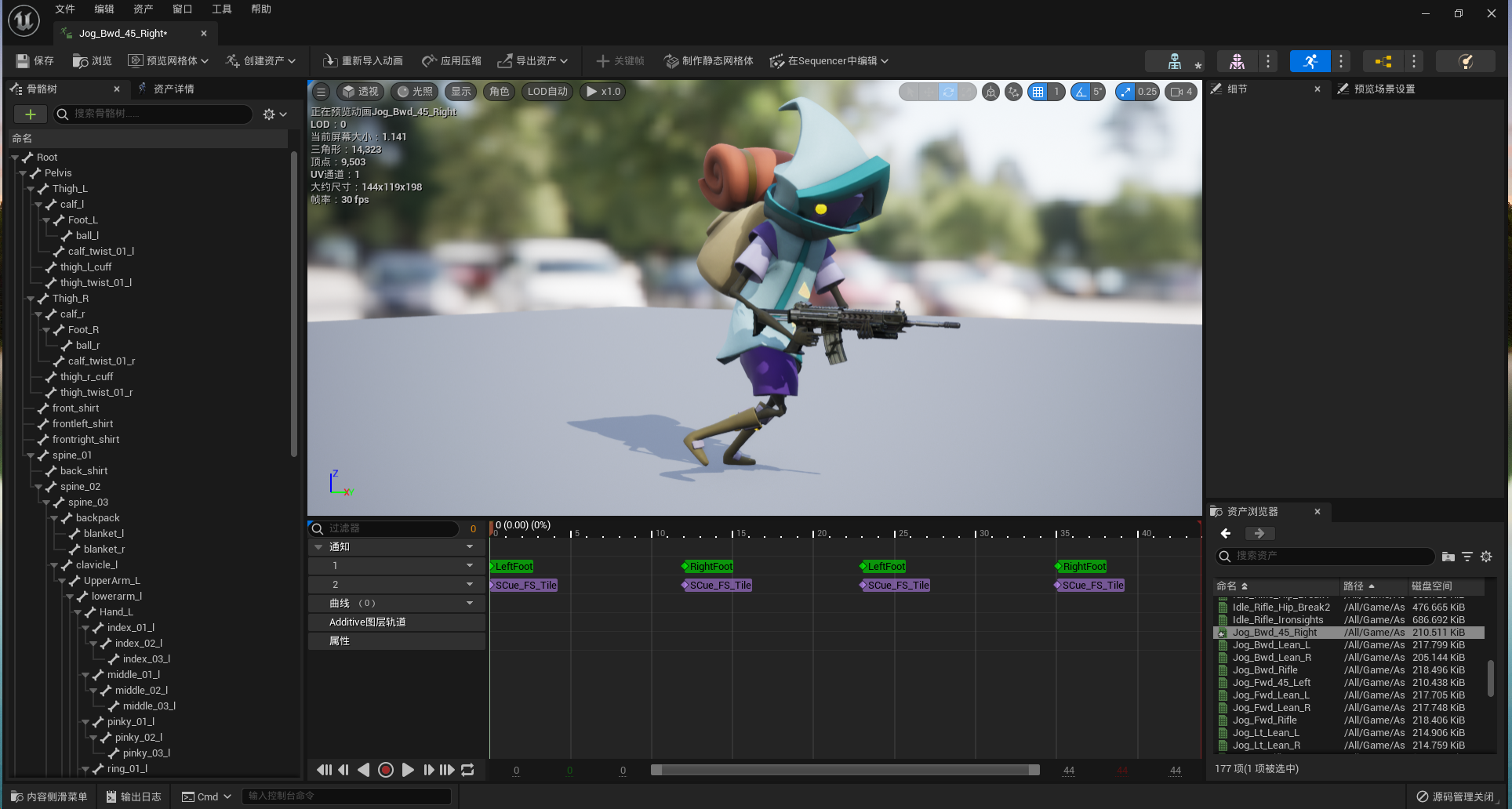Open Cmd console type dropdown
The image size is (1512, 809).
pos(207,796)
